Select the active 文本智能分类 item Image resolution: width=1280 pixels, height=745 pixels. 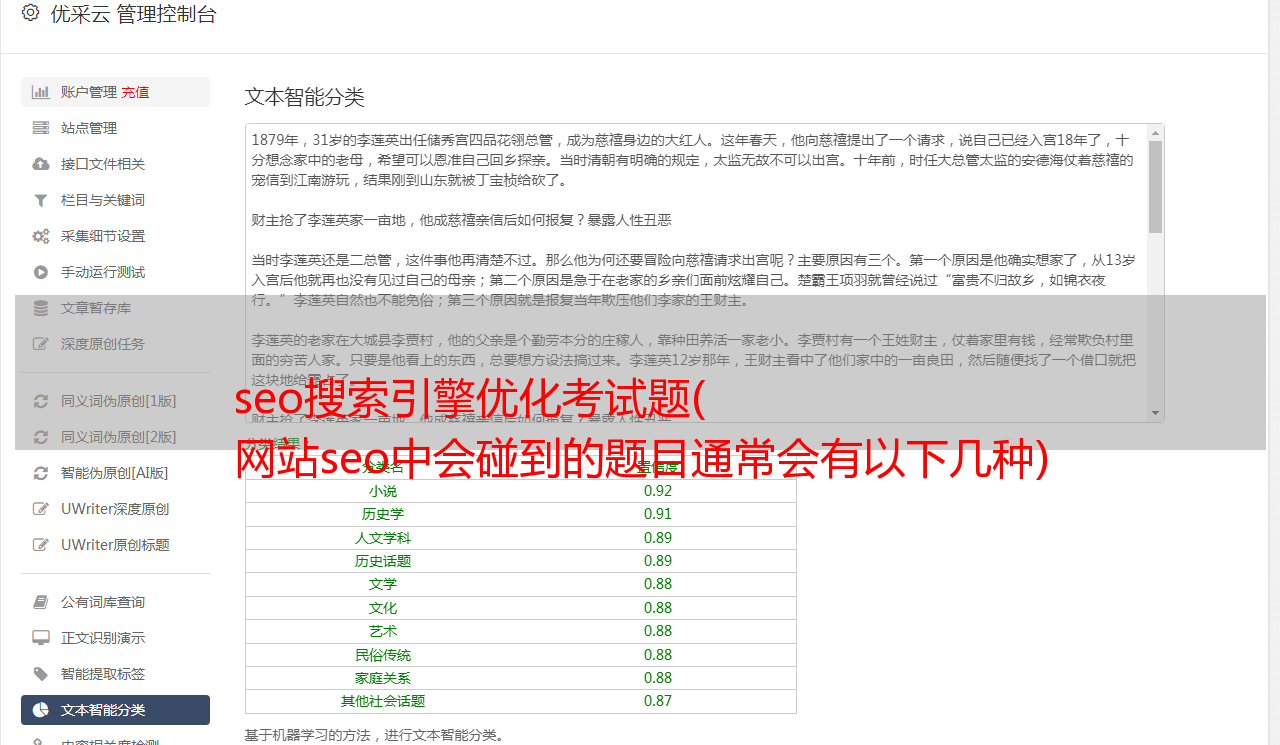tap(115, 710)
